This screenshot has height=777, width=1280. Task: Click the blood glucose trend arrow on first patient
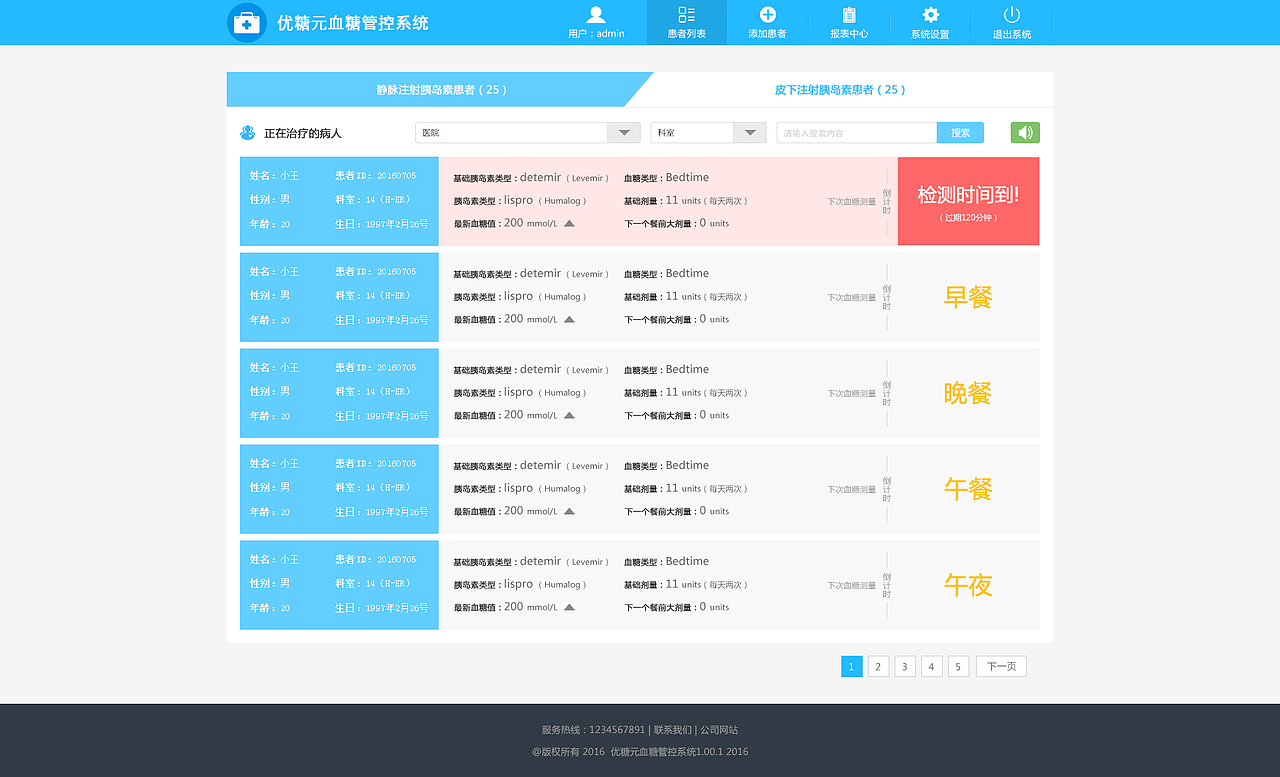click(x=569, y=224)
